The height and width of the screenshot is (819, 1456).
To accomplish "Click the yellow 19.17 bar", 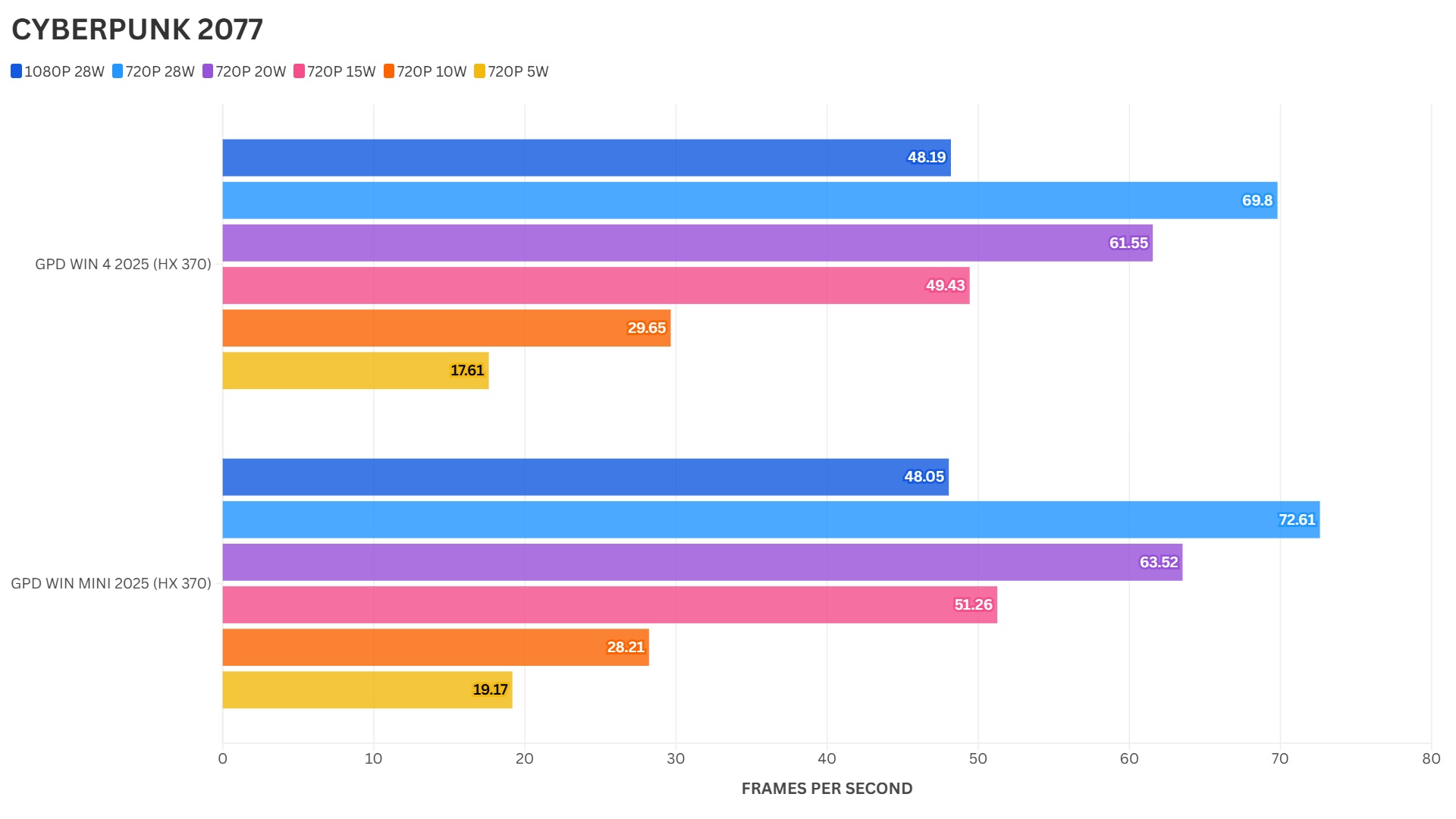I will [367, 689].
